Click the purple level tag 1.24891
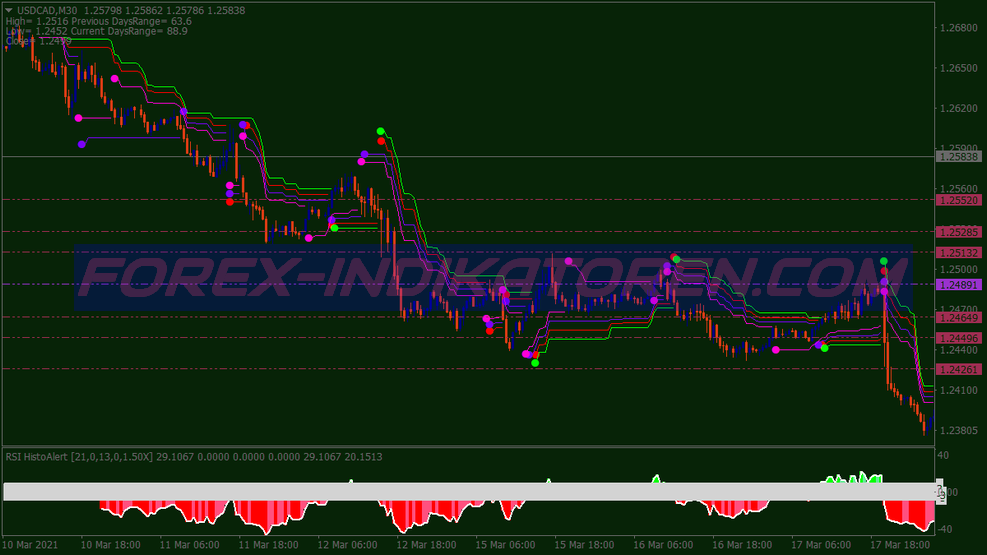Screen dimensions: 987x555 coord(959,285)
